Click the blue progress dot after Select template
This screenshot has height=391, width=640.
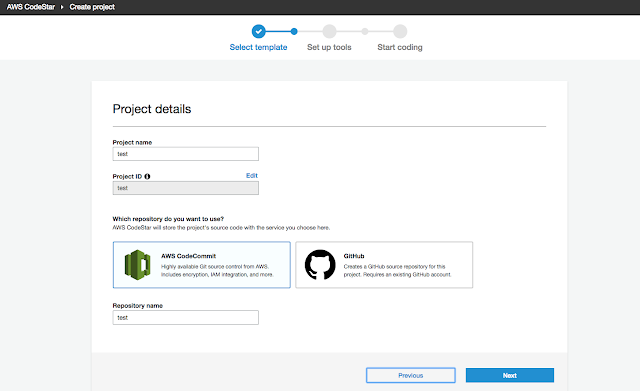click(294, 31)
